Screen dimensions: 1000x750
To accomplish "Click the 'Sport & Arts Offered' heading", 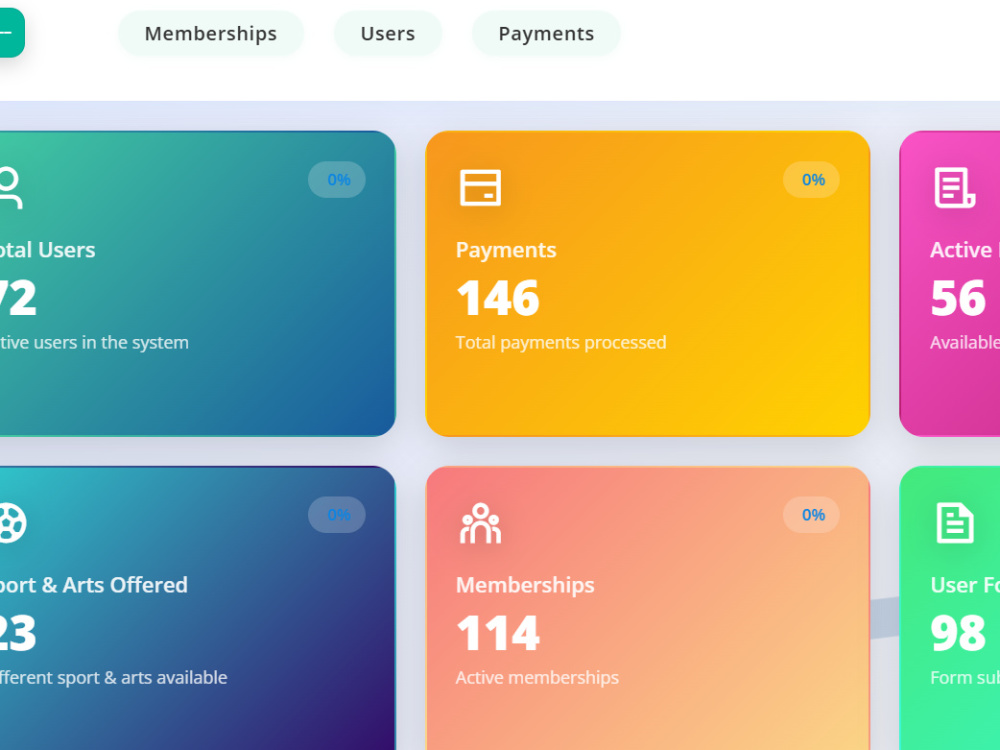I will [x=94, y=585].
